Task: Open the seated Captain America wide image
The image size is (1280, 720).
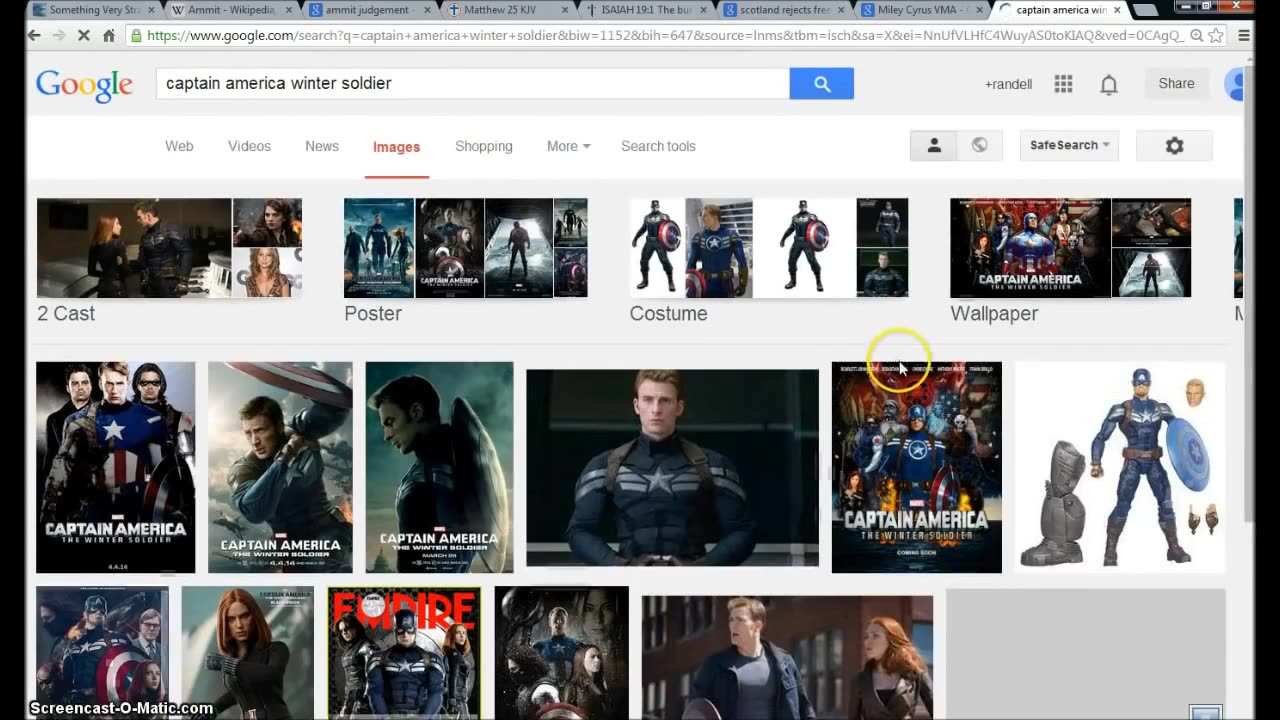Action: 672,468
